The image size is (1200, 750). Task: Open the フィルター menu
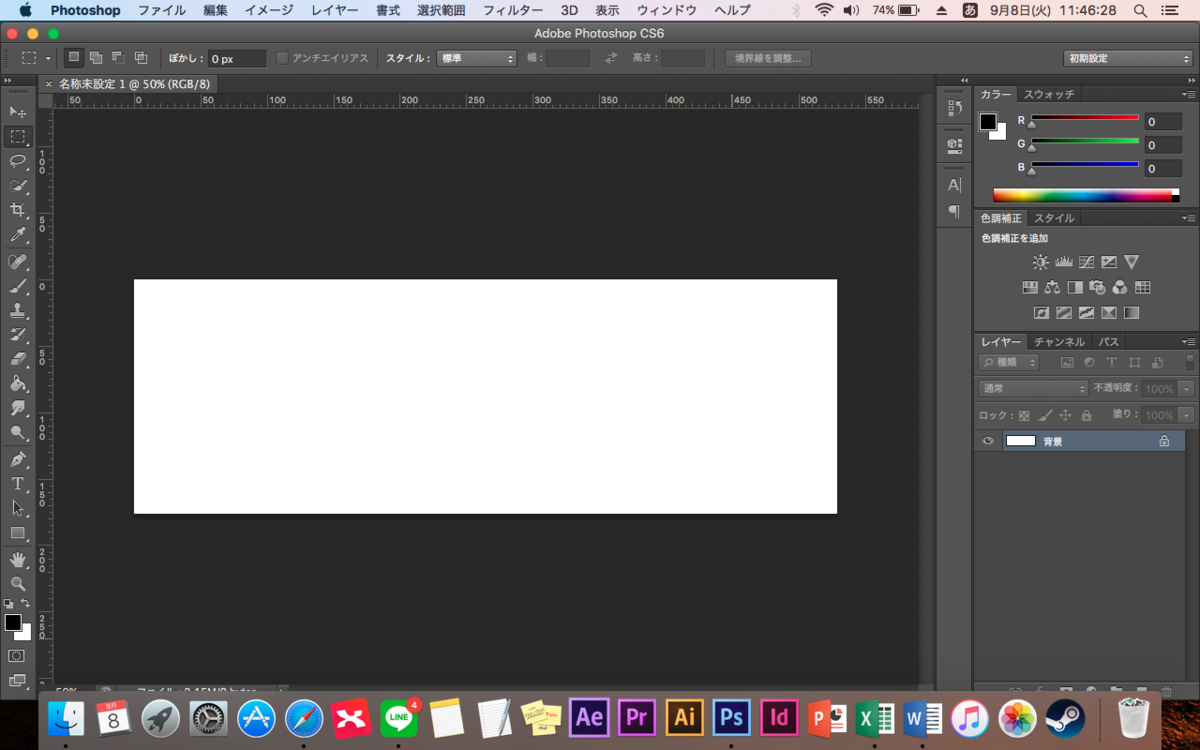coord(513,10)
